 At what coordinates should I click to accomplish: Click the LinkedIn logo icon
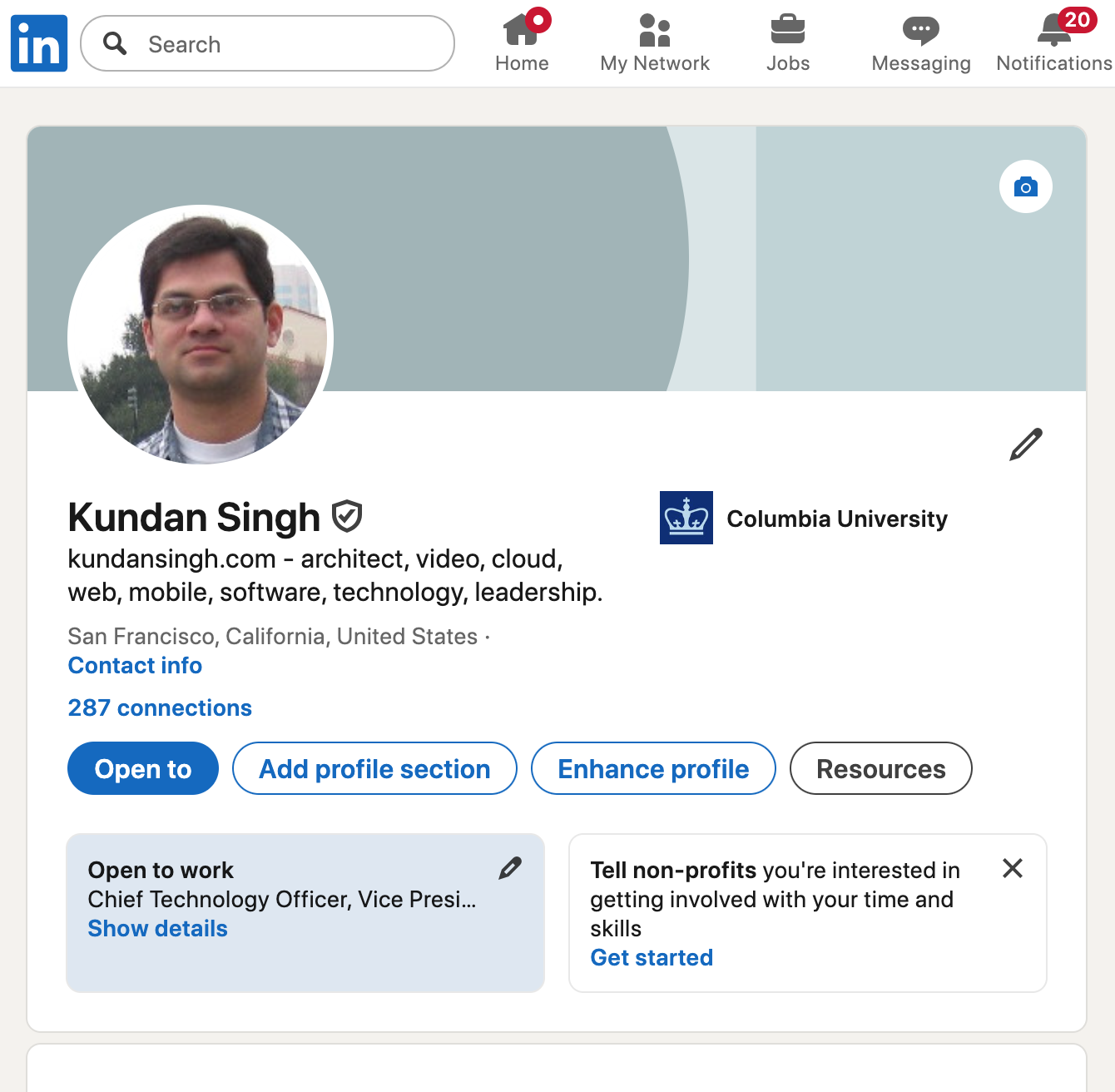(39, 43)
